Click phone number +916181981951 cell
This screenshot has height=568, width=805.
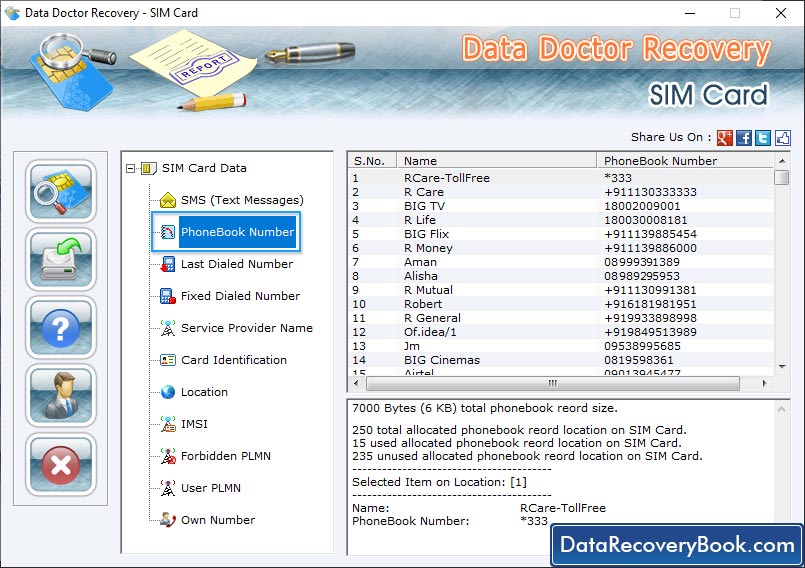[650, 304]
